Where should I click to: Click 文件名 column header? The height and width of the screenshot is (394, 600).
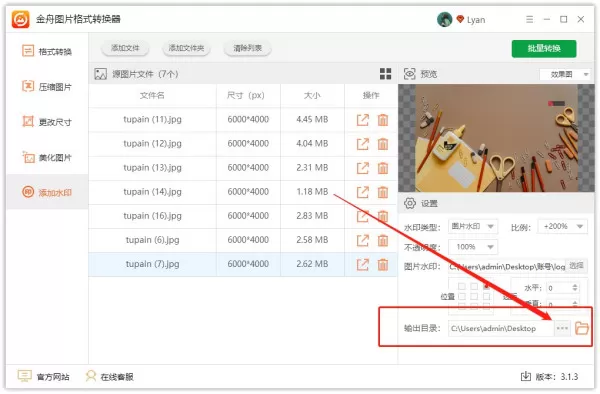tap(152, 96)
